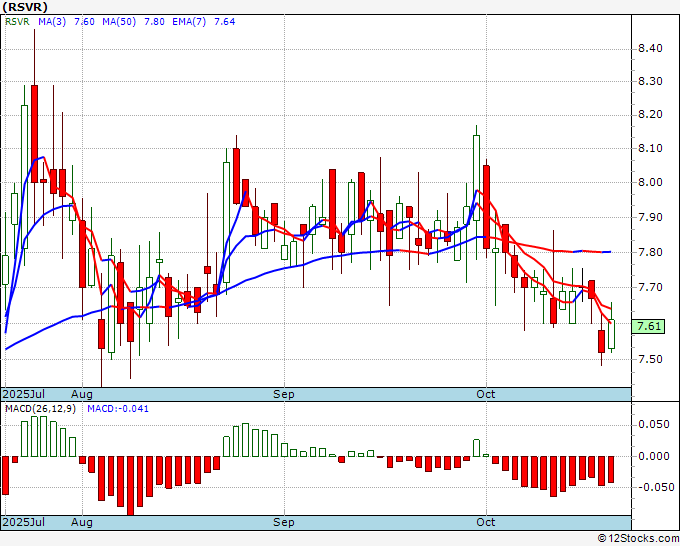
Task: Click the Oct label under MACD panel
Action: point(486,522)
